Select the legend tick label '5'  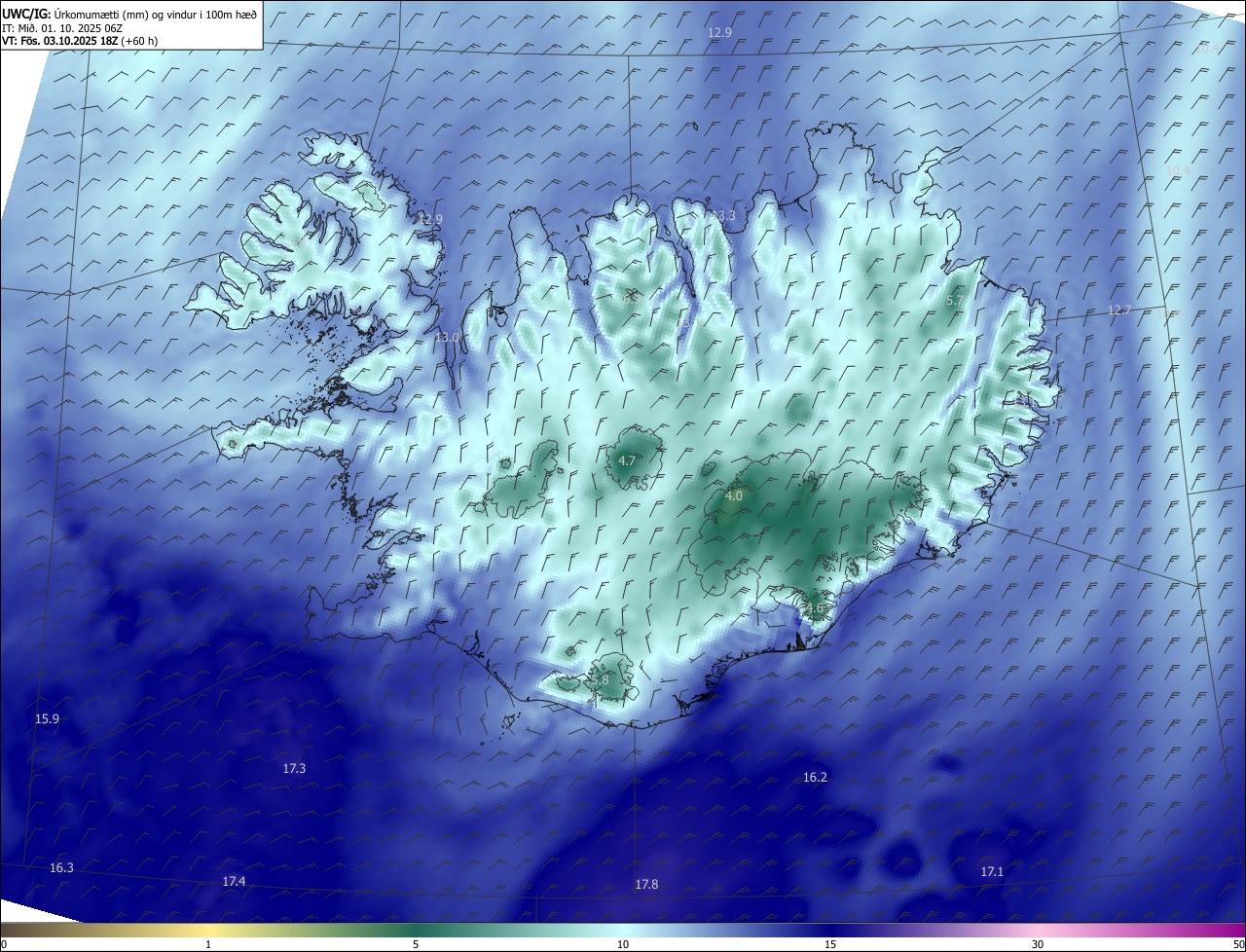tap(416, 944)
